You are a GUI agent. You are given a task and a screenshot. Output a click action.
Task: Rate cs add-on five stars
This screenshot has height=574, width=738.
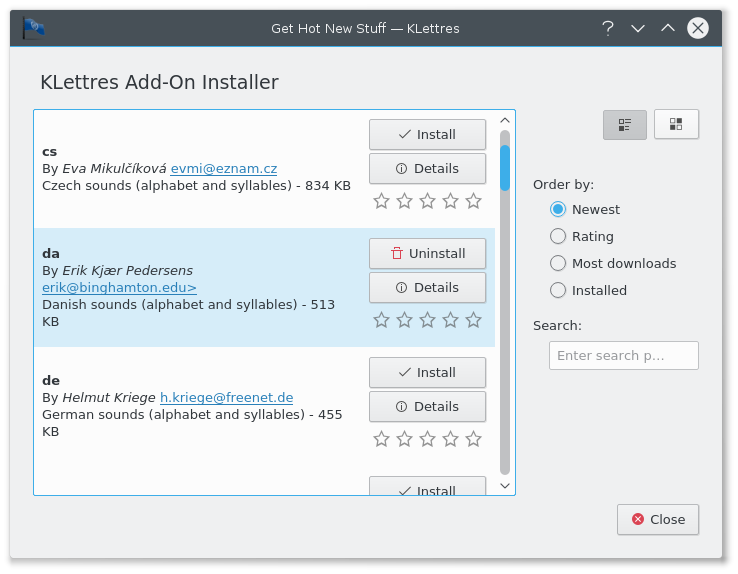(473, 201)
